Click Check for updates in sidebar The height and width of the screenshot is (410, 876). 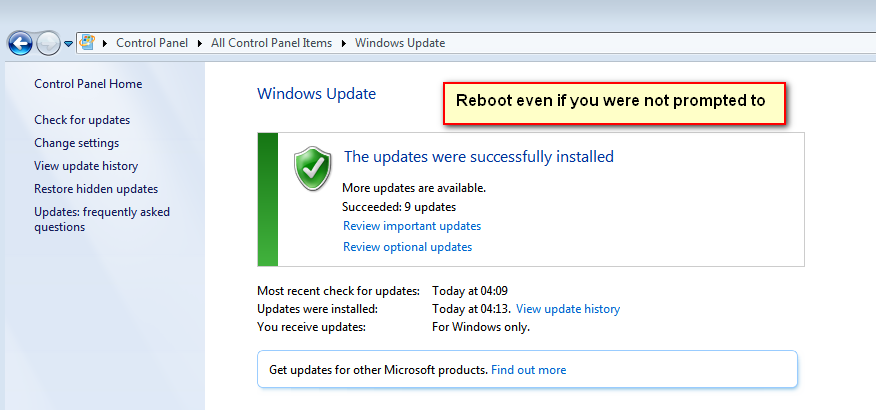coord(82,120)
